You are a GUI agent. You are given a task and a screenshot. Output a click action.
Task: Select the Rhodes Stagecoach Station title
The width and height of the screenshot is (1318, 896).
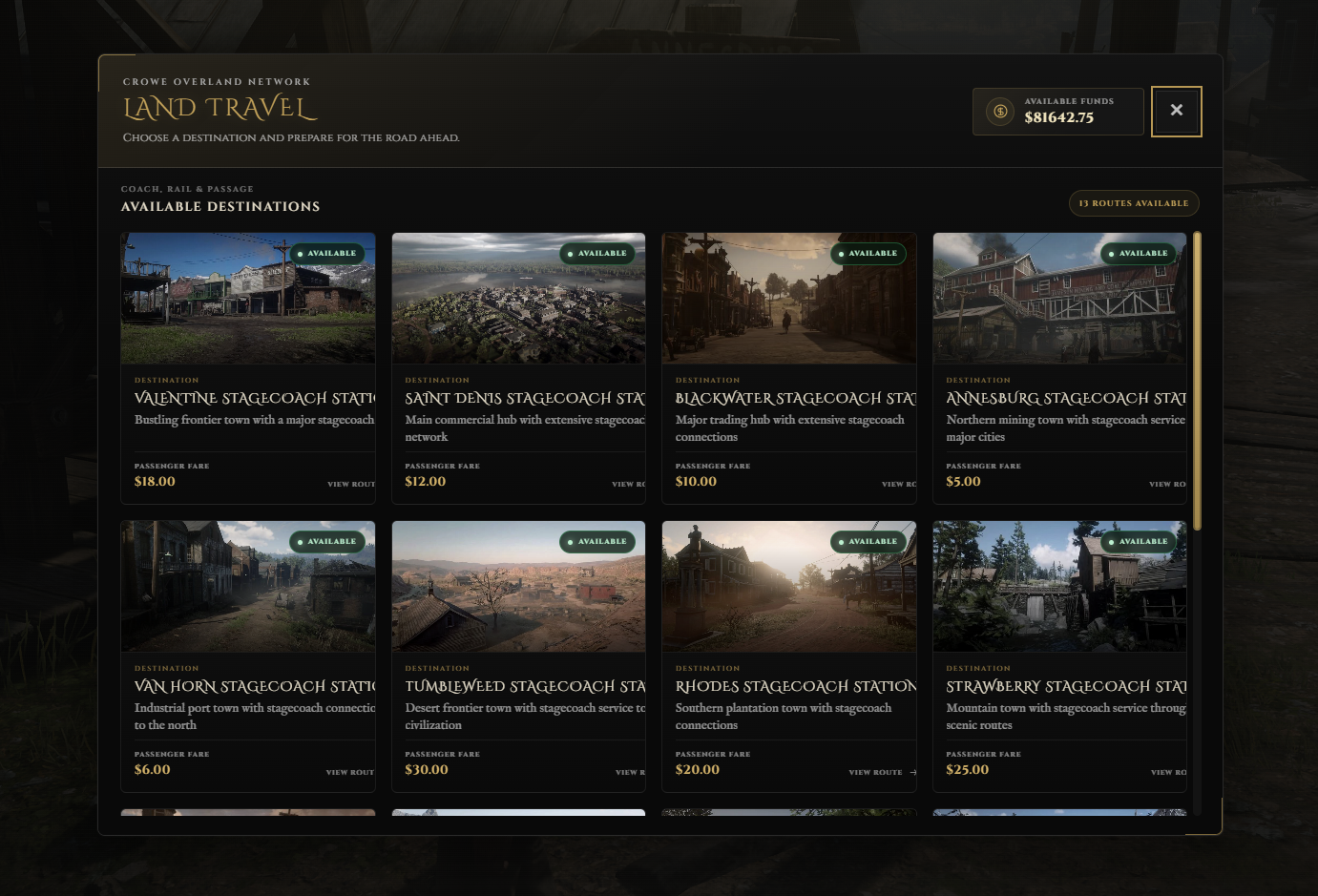pos(796,686)
